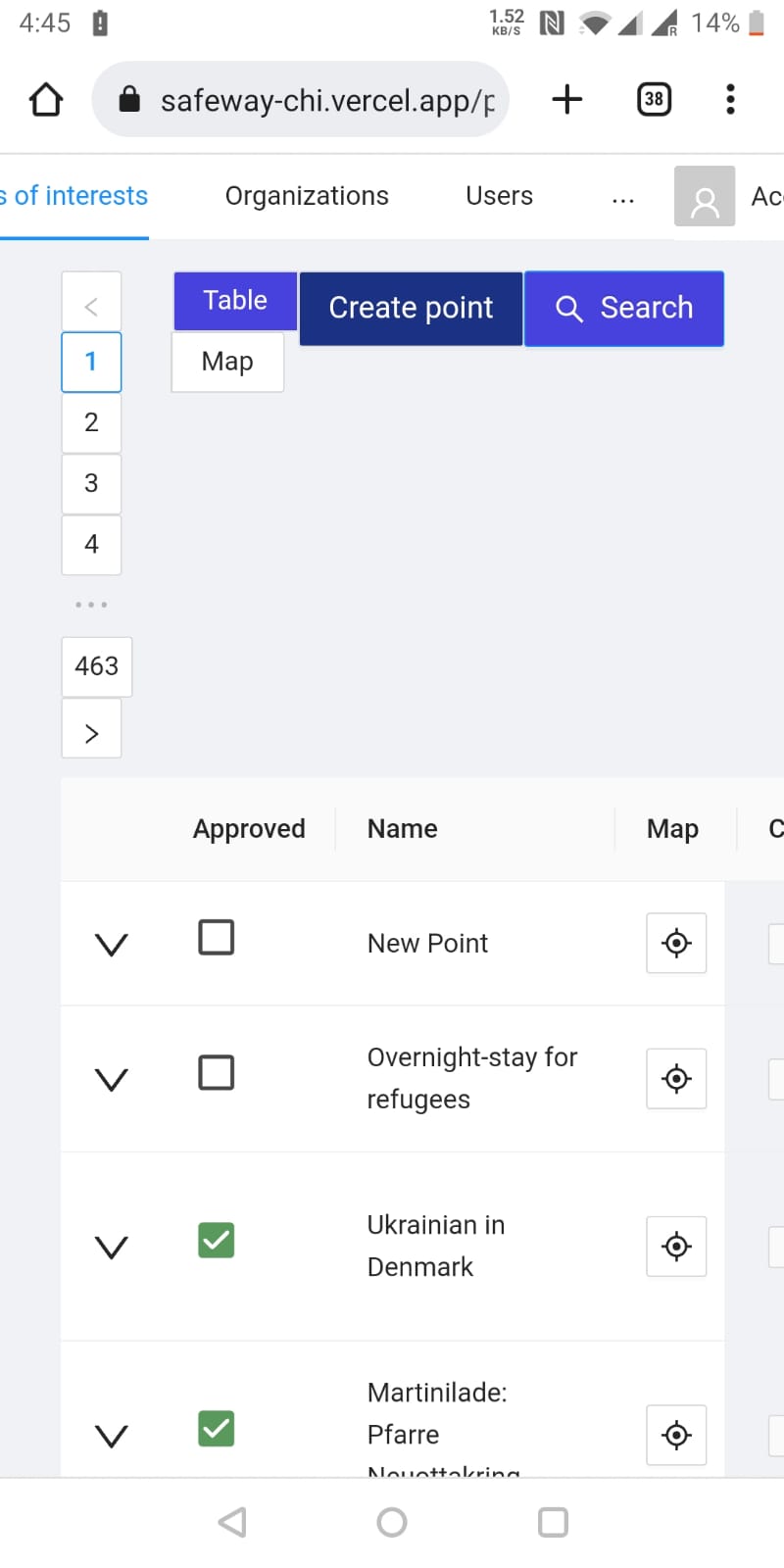Click the map icon beside Martinilade: Pfarre
Screen dimensions: 784x1568
coord(676,1435)
